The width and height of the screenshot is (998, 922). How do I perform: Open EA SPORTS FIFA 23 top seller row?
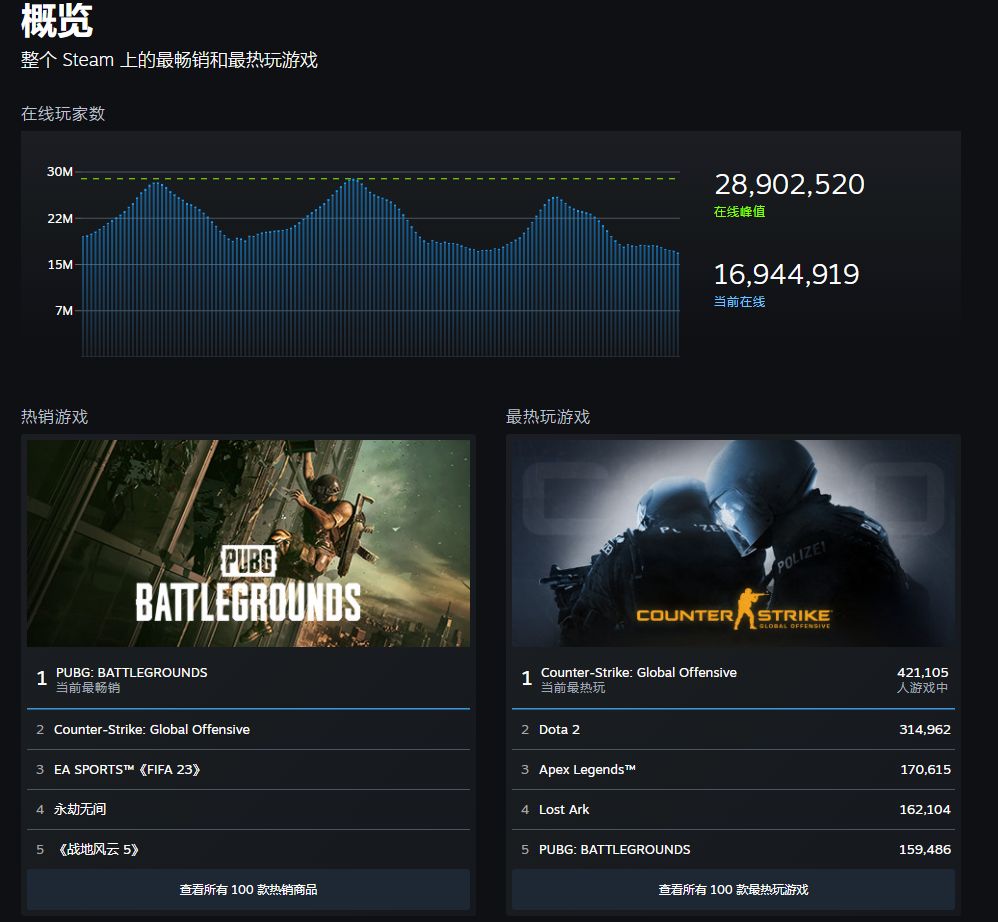[248, 770]
